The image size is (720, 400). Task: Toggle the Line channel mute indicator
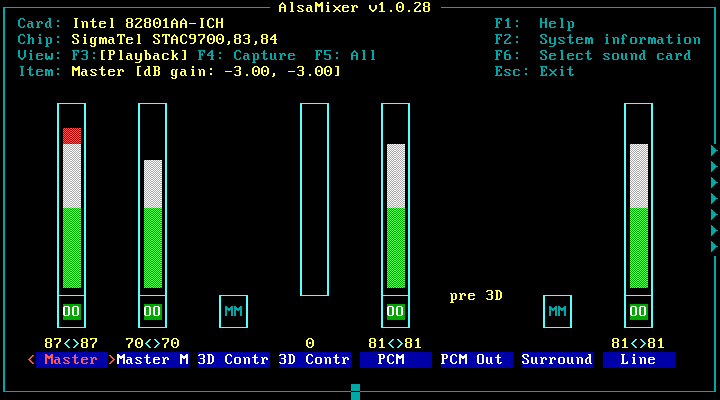[x=638, y=311]
